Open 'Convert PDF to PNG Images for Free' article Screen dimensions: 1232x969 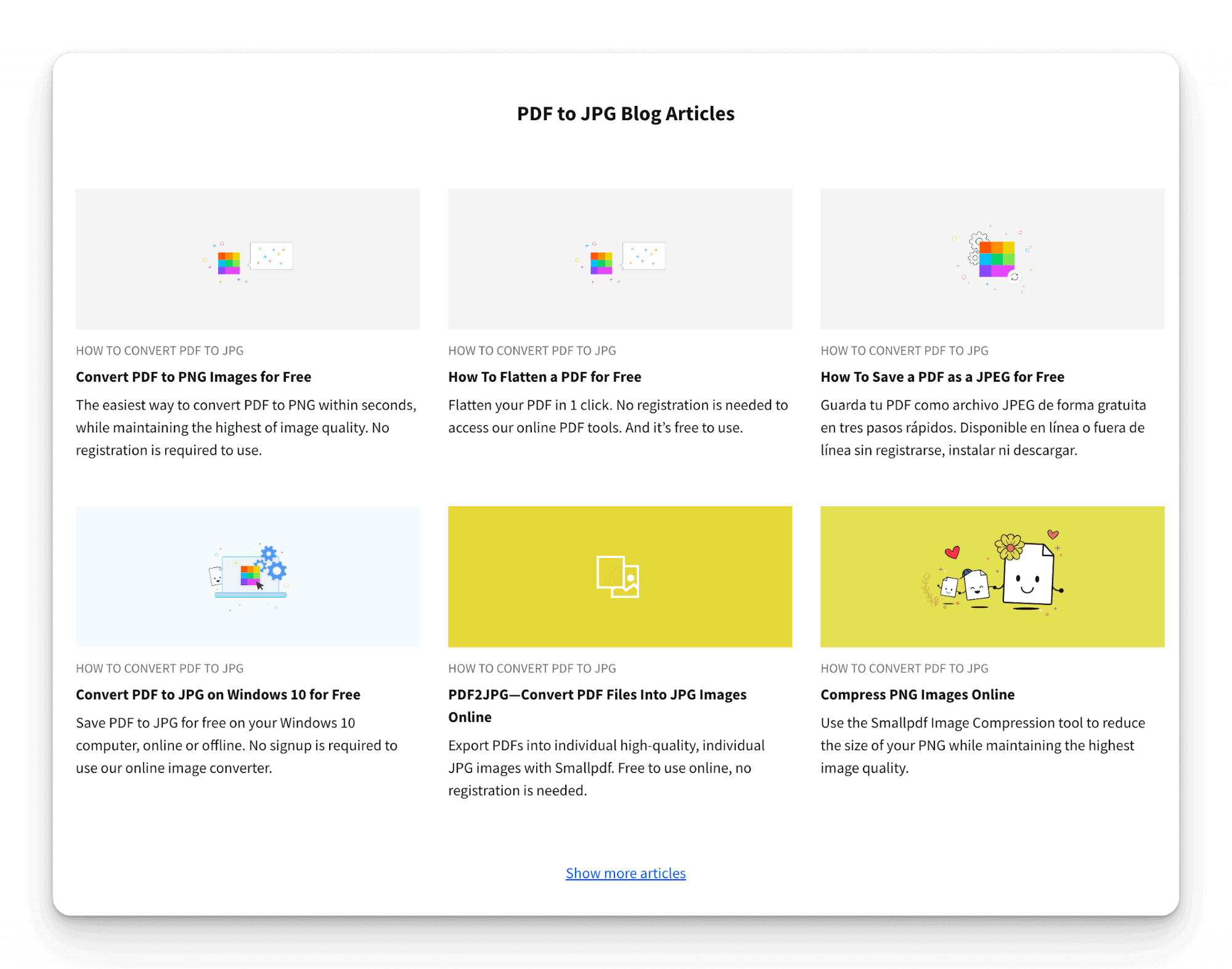(x=194, y=377)
